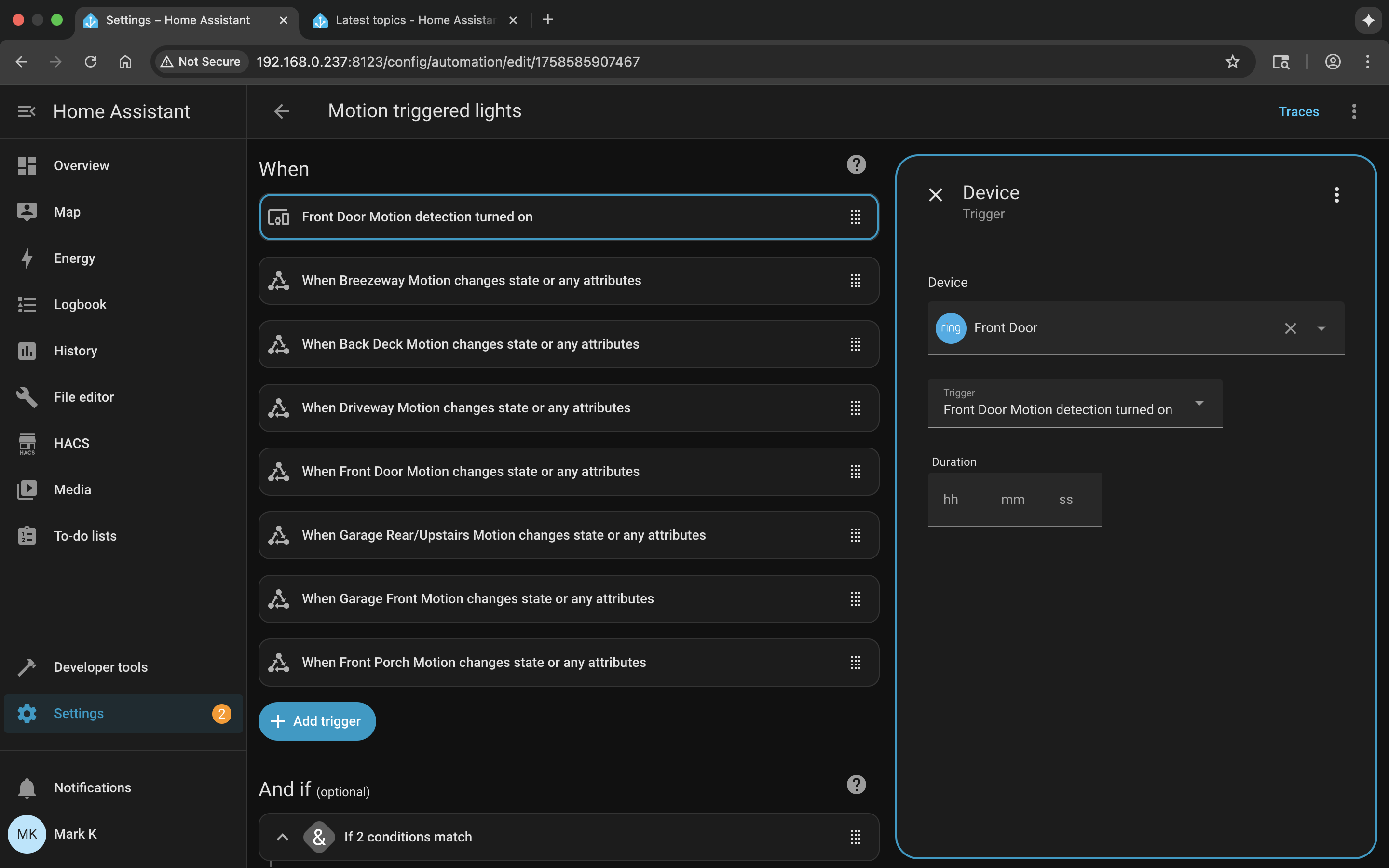Click the When section help icon

pyautogui.click(x=856, y=165)
